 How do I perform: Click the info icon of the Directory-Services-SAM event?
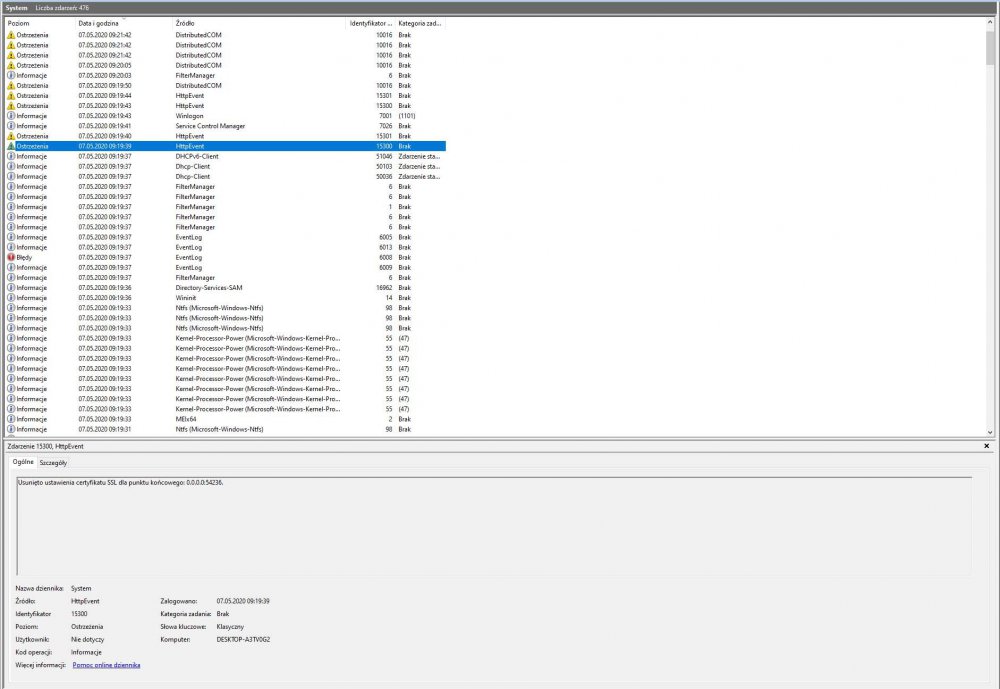point(11,288)
